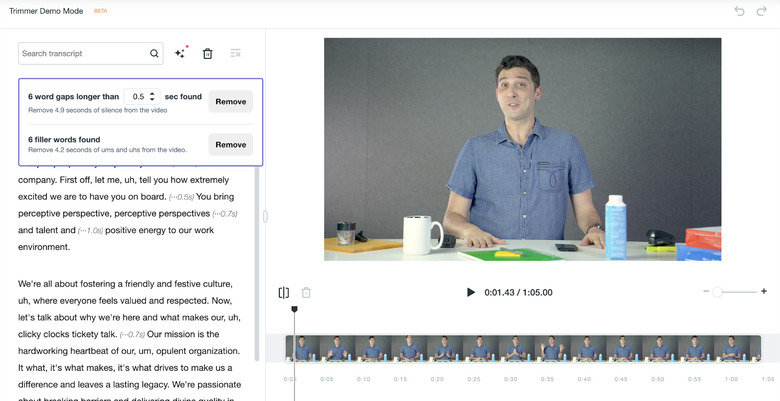This screenshot has height=401, width=780.
Task: Click the panel divider resize handle
Action: [x=265, y=215]
